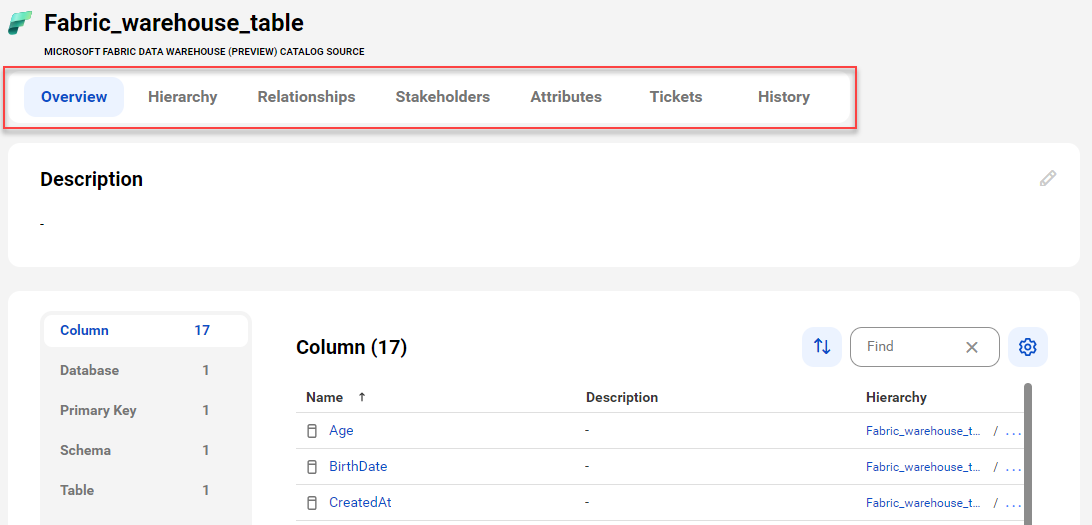Screen dimensions: 1092x525
Task: Select Table in the asset type list
Action: [x=146, y=490]
